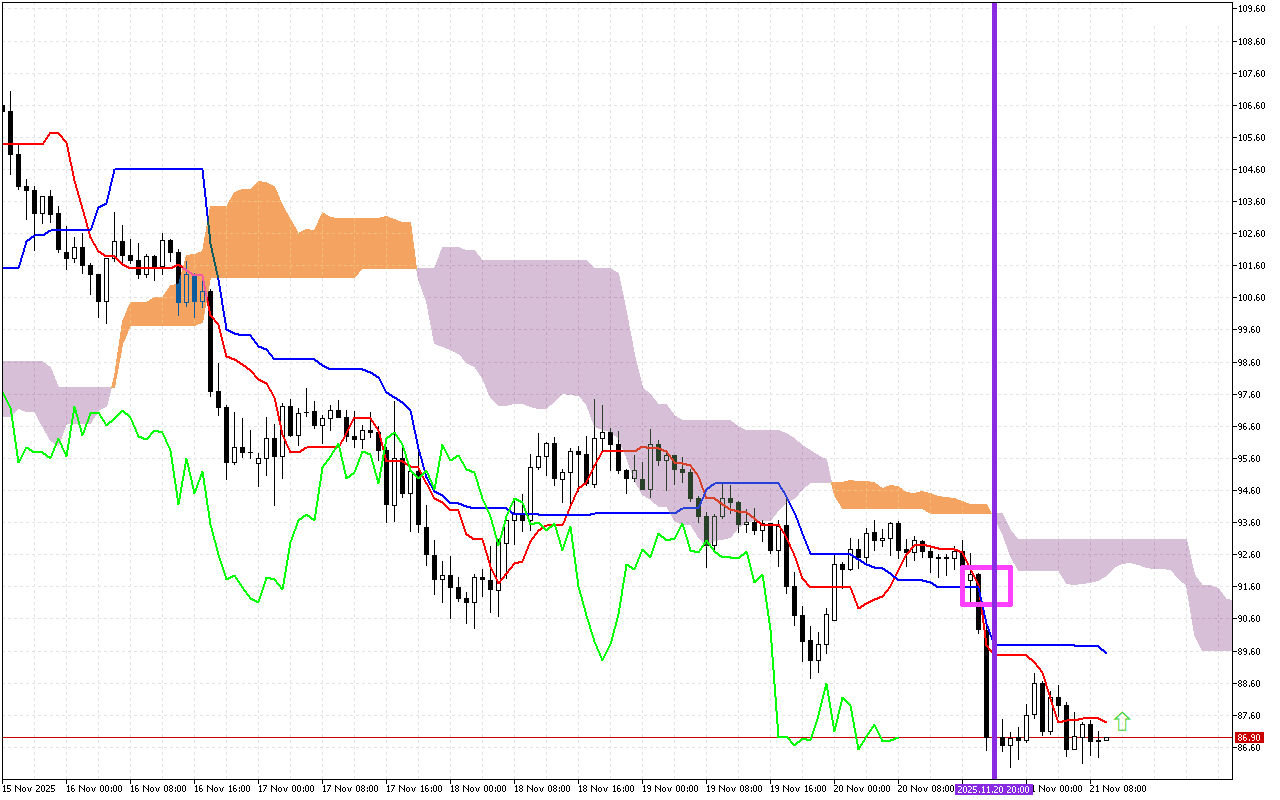The width and height of the screenshot is (1280, 800).
Task: Click the green up arrow signal
Action: coord(1122,721)
